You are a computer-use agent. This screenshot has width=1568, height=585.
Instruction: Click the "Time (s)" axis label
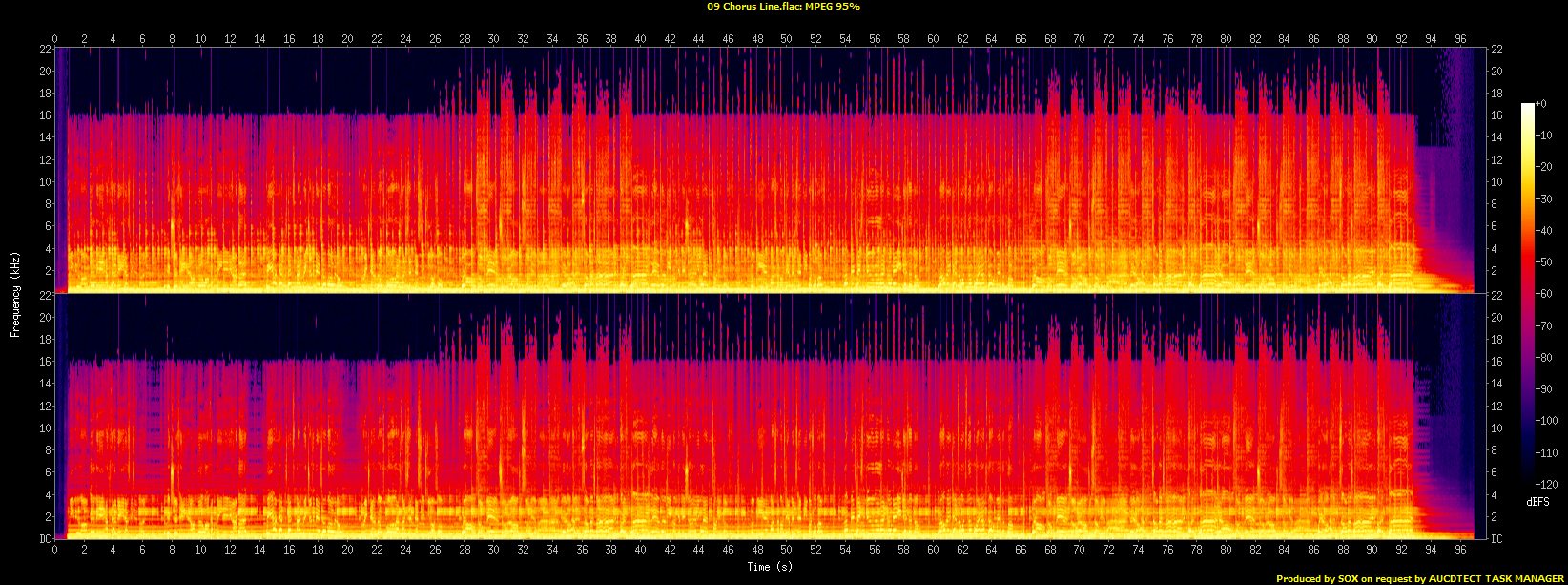[x=770, y=567]
